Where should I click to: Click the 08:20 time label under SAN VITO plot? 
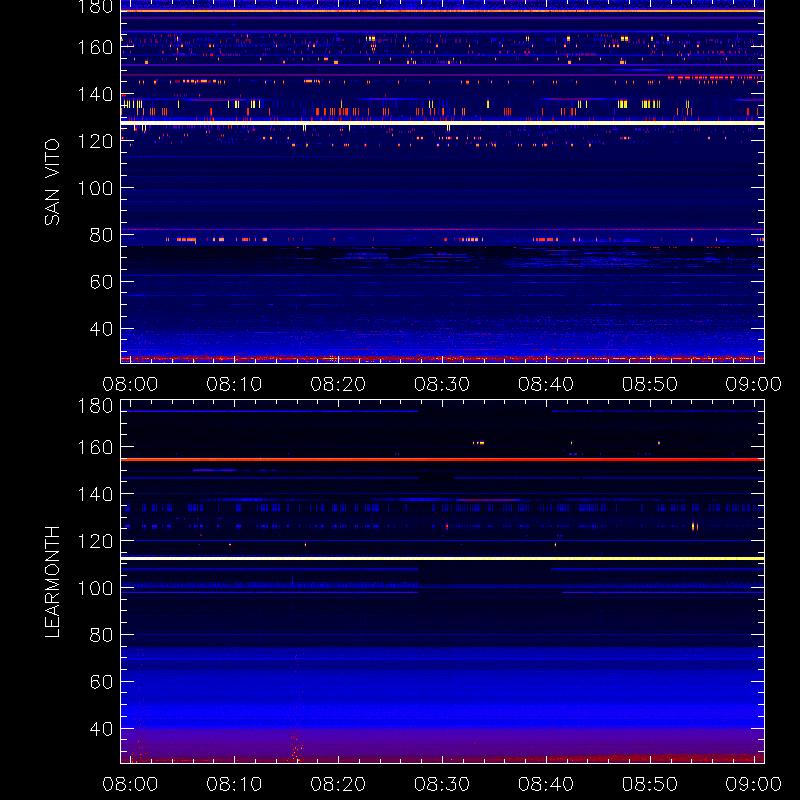pos(338,384)
